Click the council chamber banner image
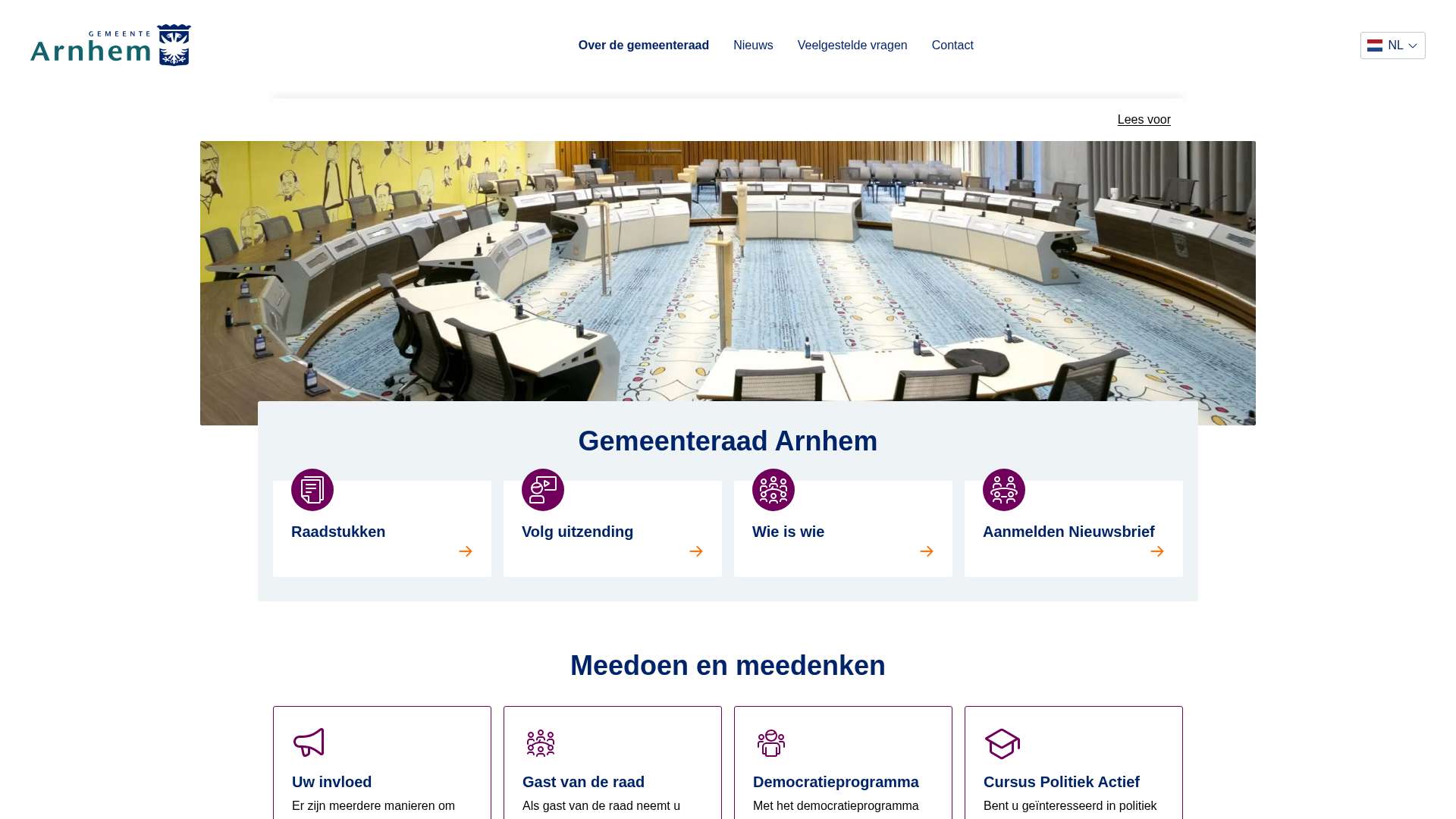This screenshot has width=1456, height=819. pyautogui.click(x=728, y=265)
